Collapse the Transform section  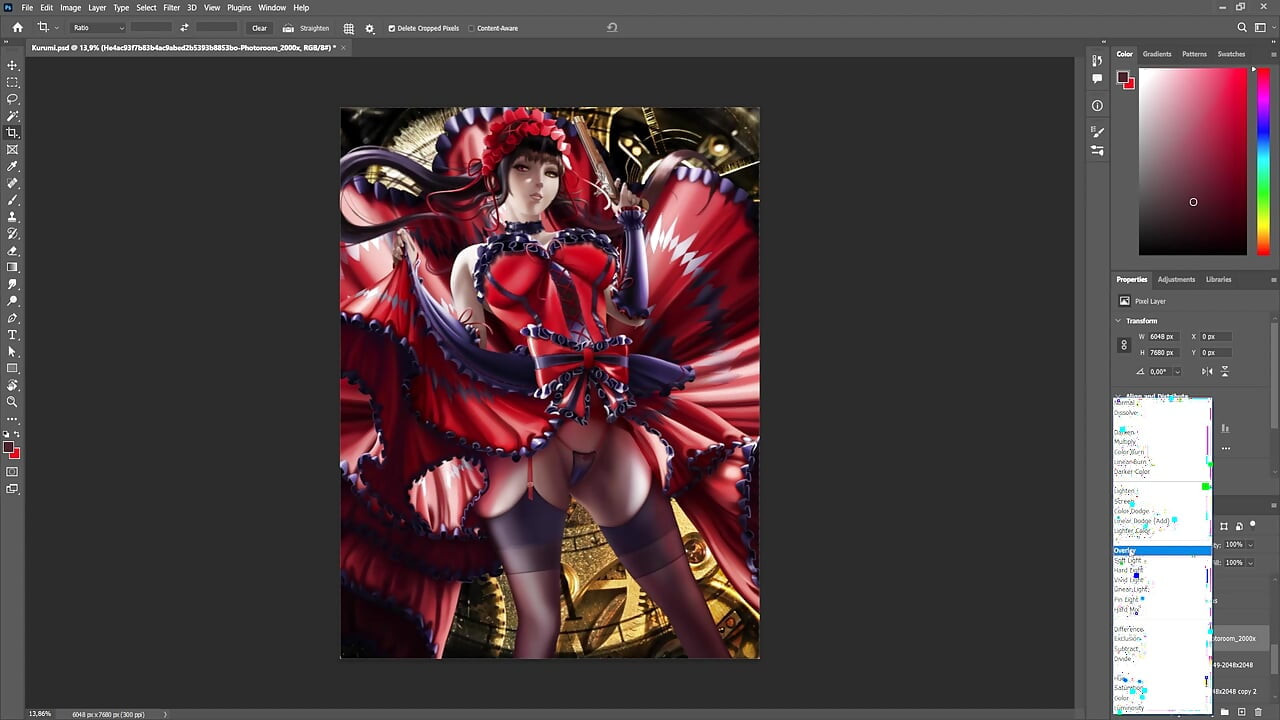(x=1117, y=320)
